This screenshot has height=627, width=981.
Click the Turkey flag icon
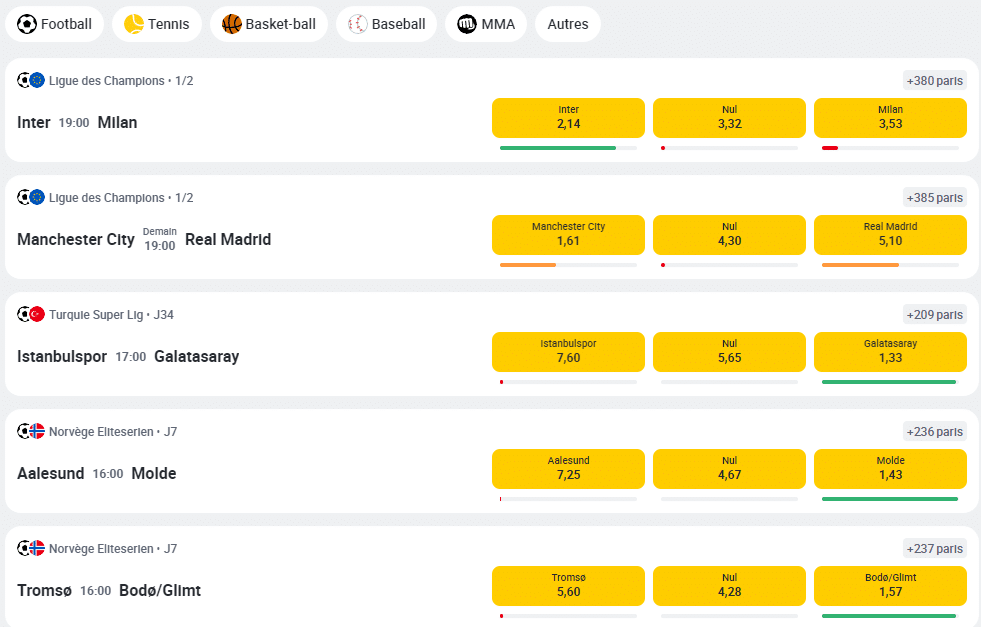37,314
